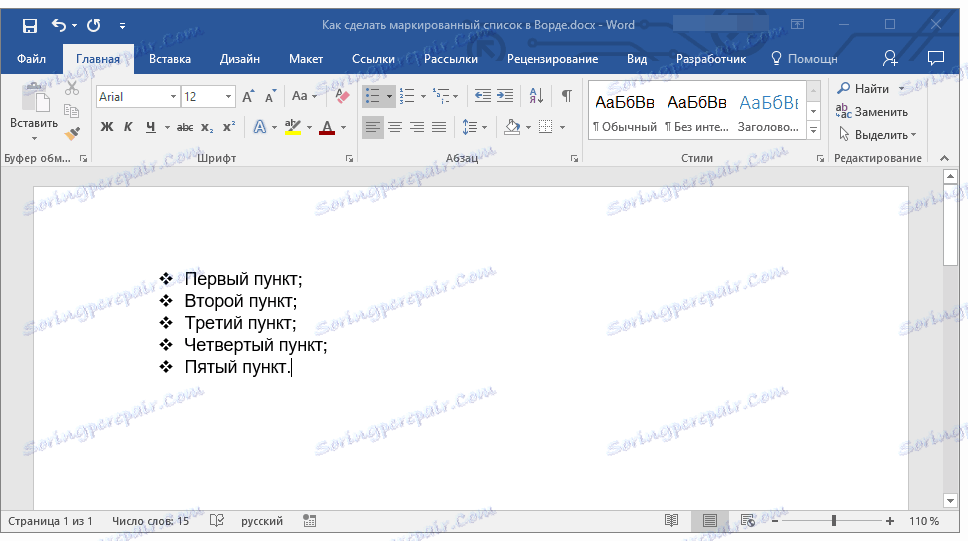Open text effects and typography
Image resolution: width=968 pixels, height=541 pixels.
tap(260, 127)
